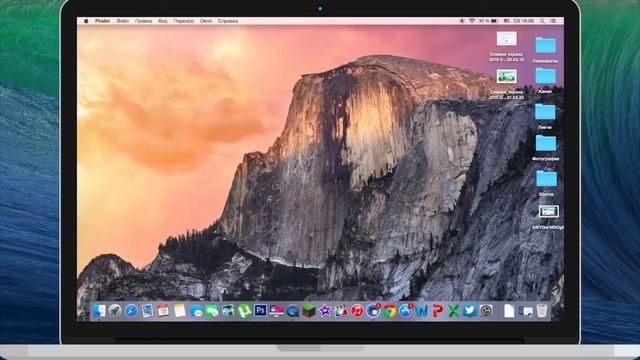Click the menu bar clock
This screenshot has height=360, width=640.
tap(524, 21)
